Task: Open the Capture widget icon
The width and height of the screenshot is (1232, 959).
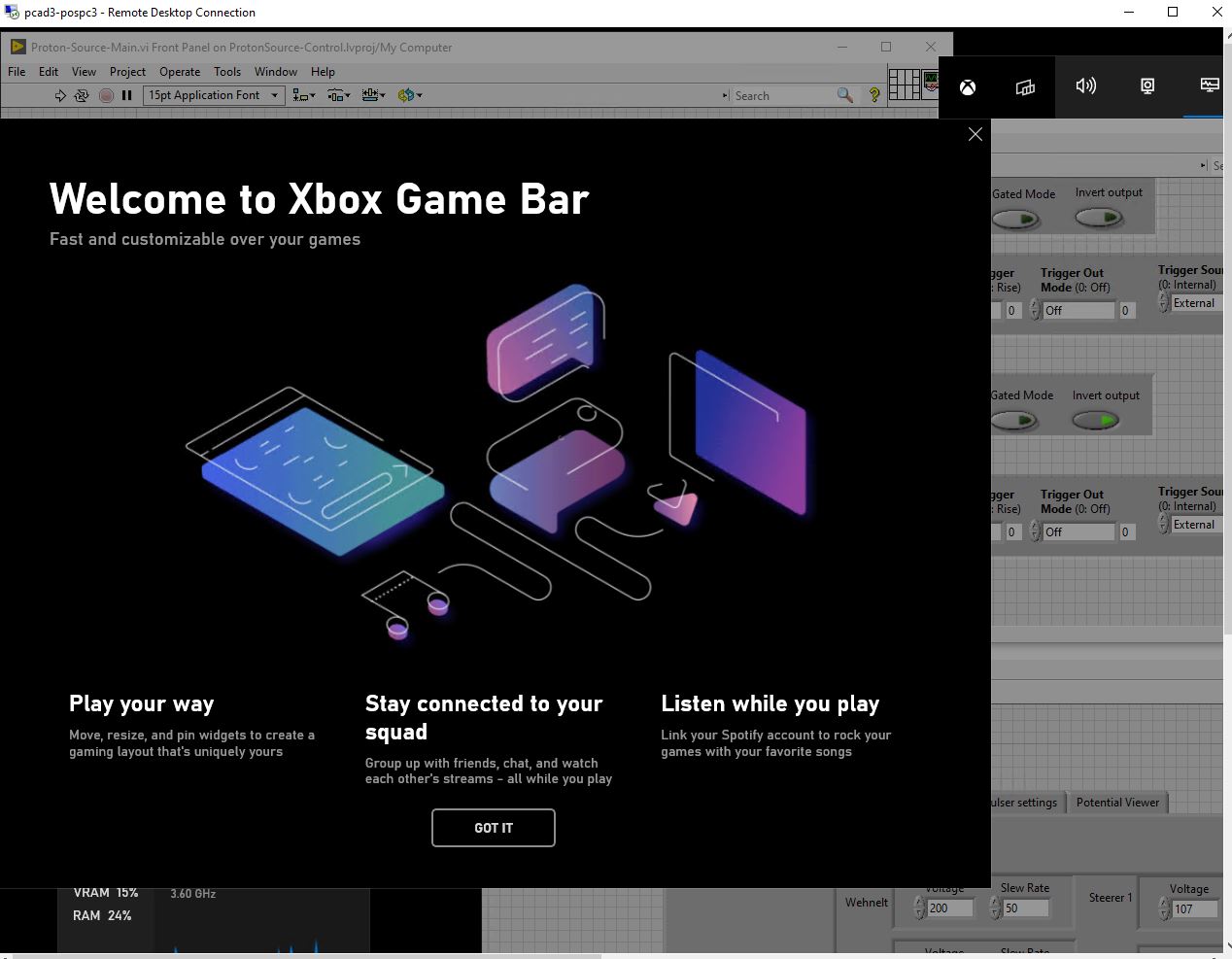Action: pos(1147,86)
